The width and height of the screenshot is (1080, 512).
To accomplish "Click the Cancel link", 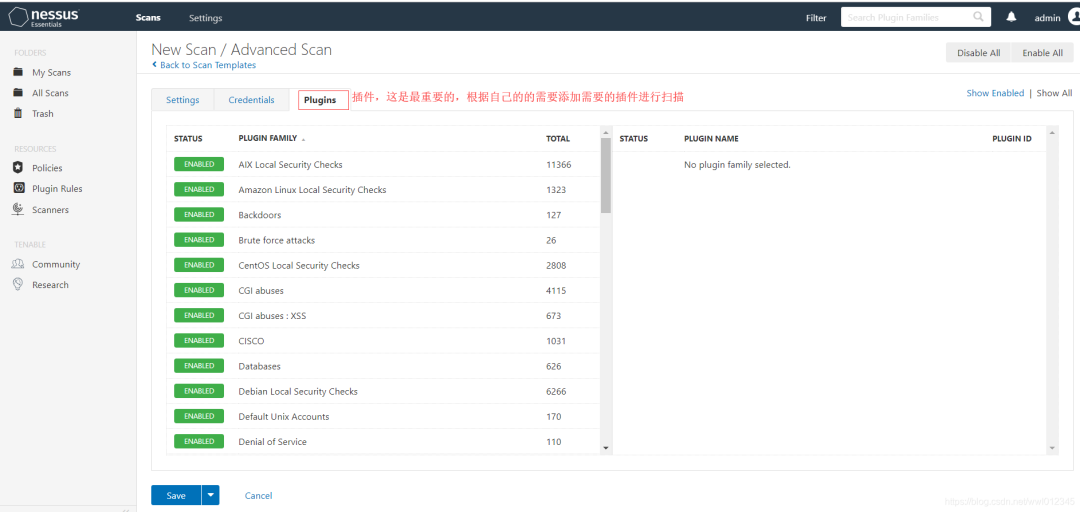I will (x=258, y=495).
